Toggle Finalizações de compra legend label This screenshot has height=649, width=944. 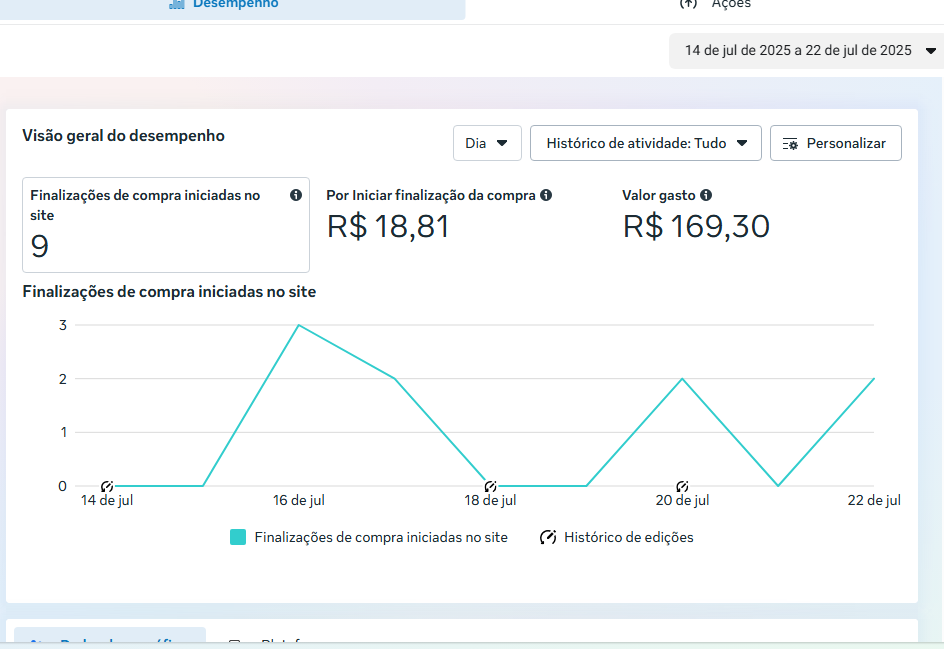[381, 537]
